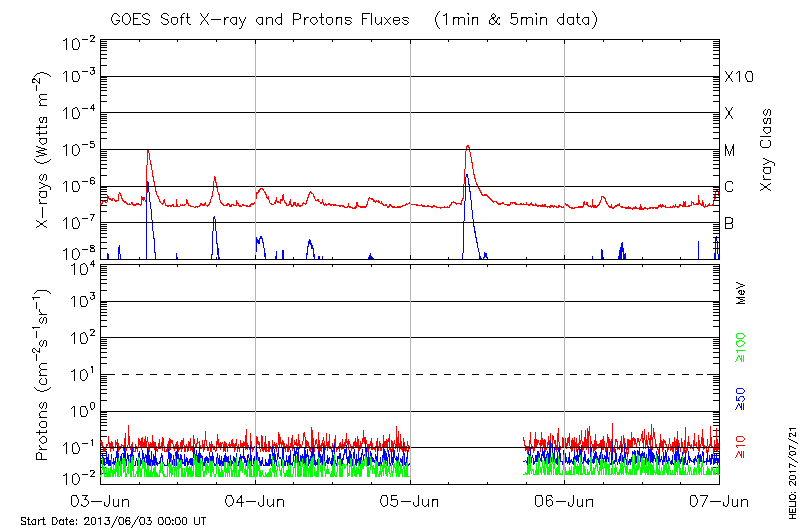This screenshot has height=530, width=800.
Task: Select the red ≥10 MeV legend label
Action: tap(742, 447)
